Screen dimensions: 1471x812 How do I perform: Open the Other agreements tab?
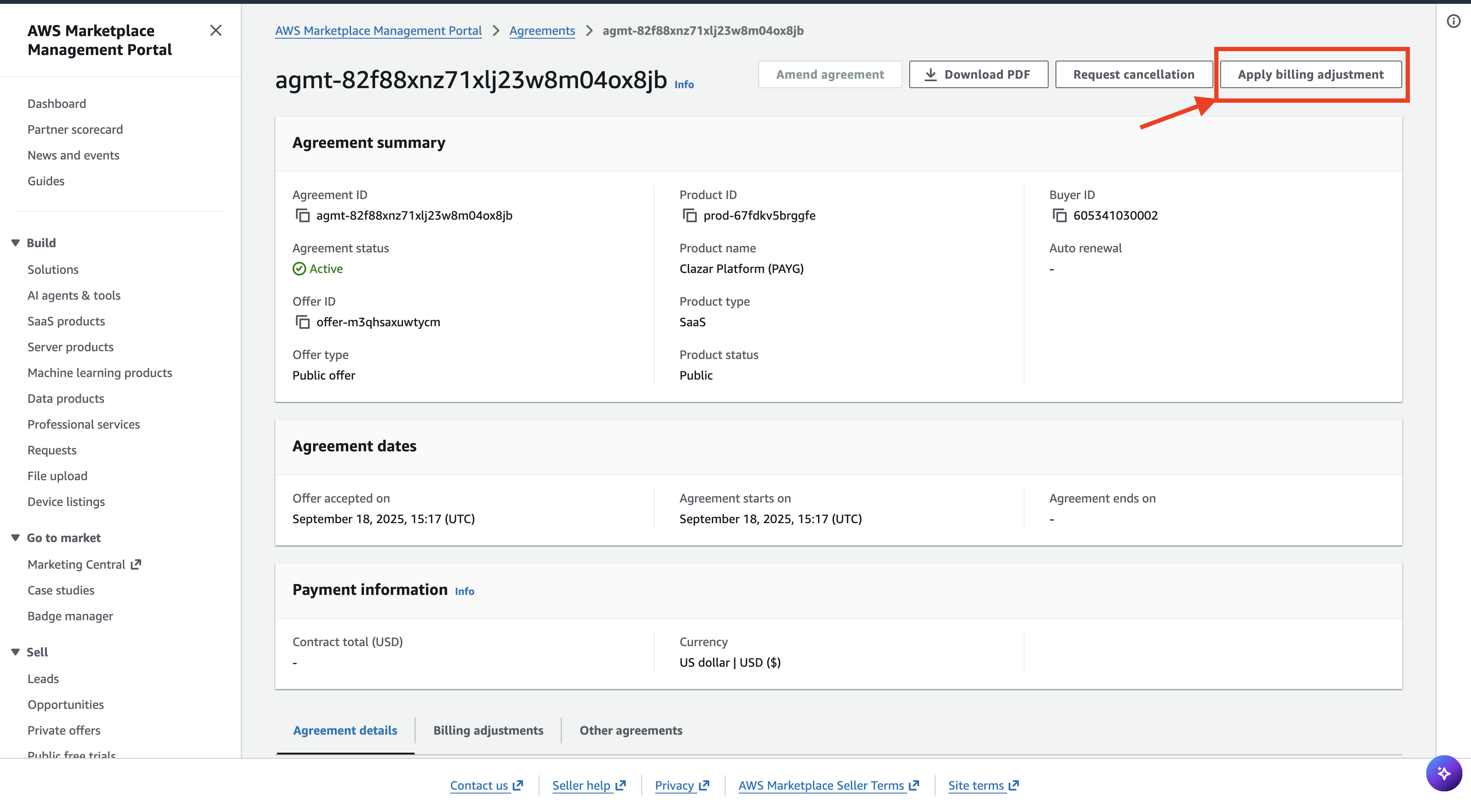(631, 730)
